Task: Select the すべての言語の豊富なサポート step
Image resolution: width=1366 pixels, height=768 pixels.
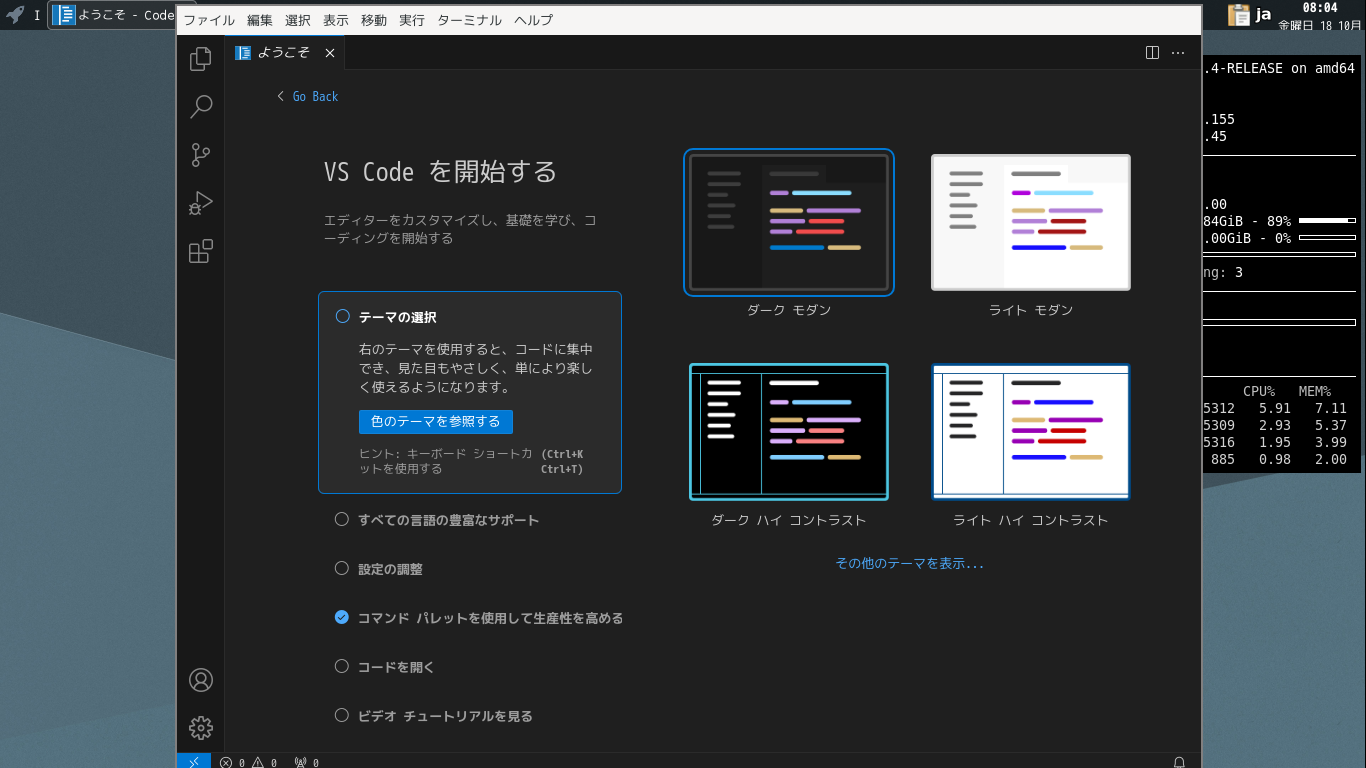Action: (x=448, y=520)
